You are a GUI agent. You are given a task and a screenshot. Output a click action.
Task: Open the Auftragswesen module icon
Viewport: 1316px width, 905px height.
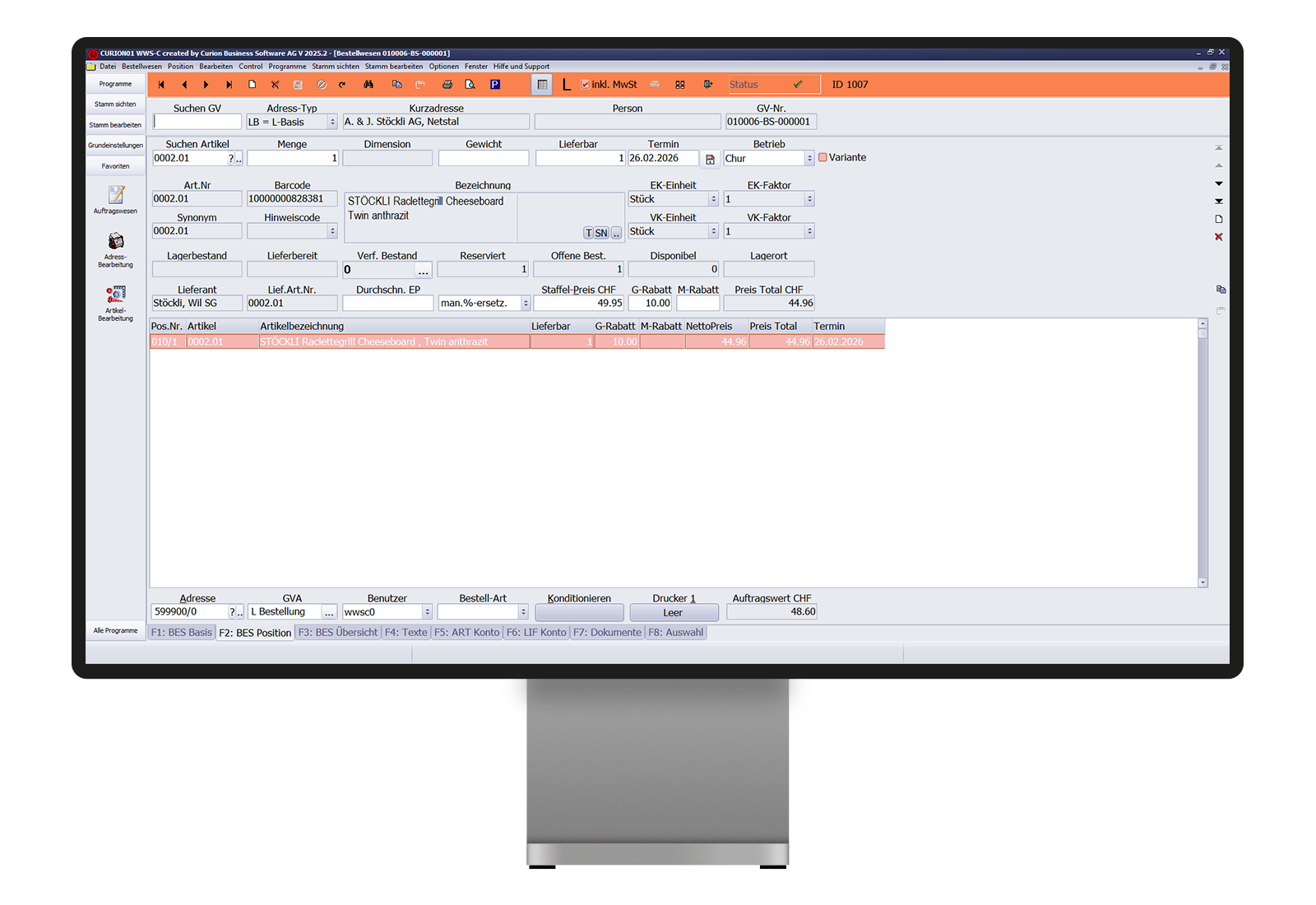(x=115, y=196)
